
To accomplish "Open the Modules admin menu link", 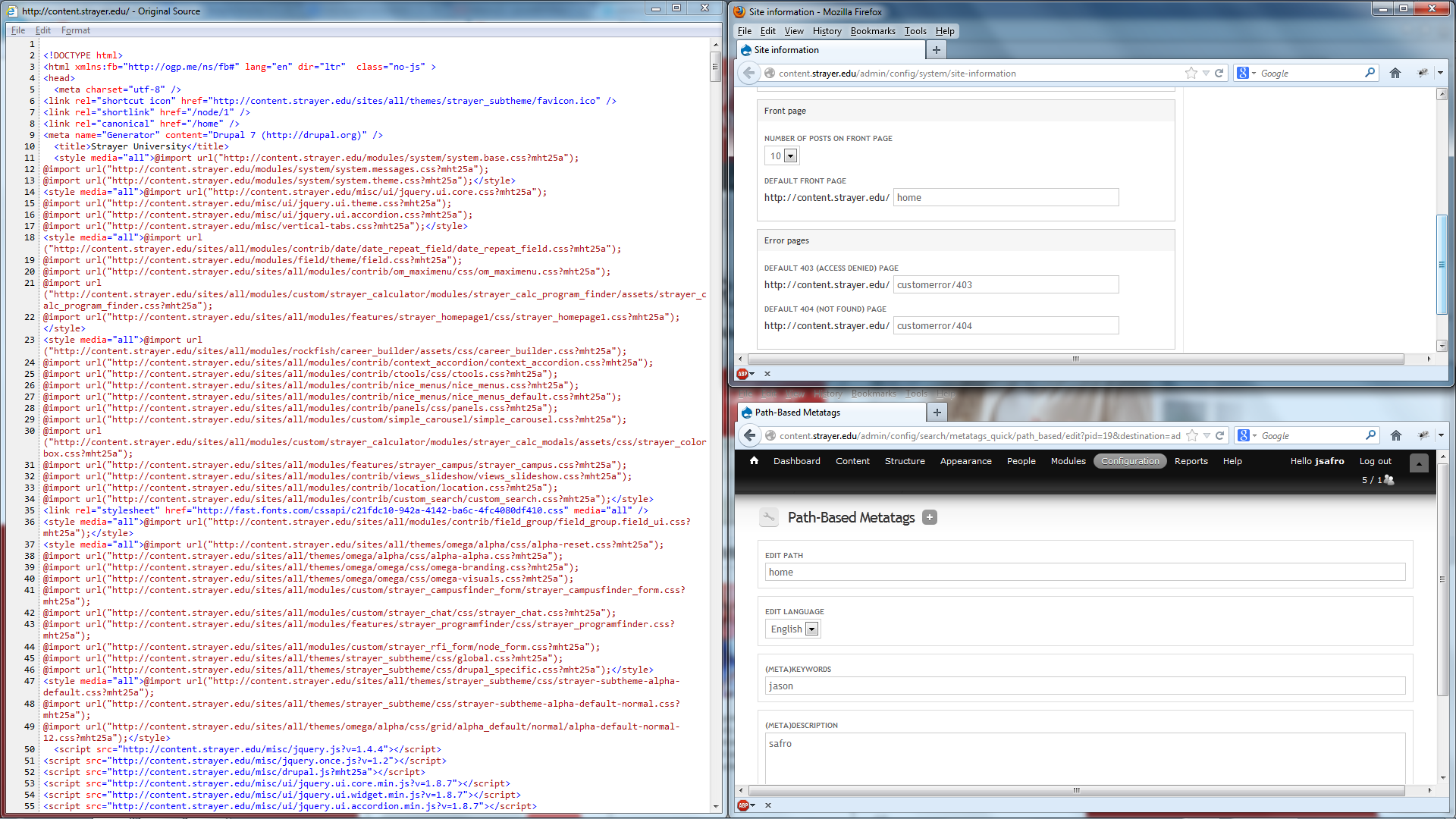I will point(1068,461).
